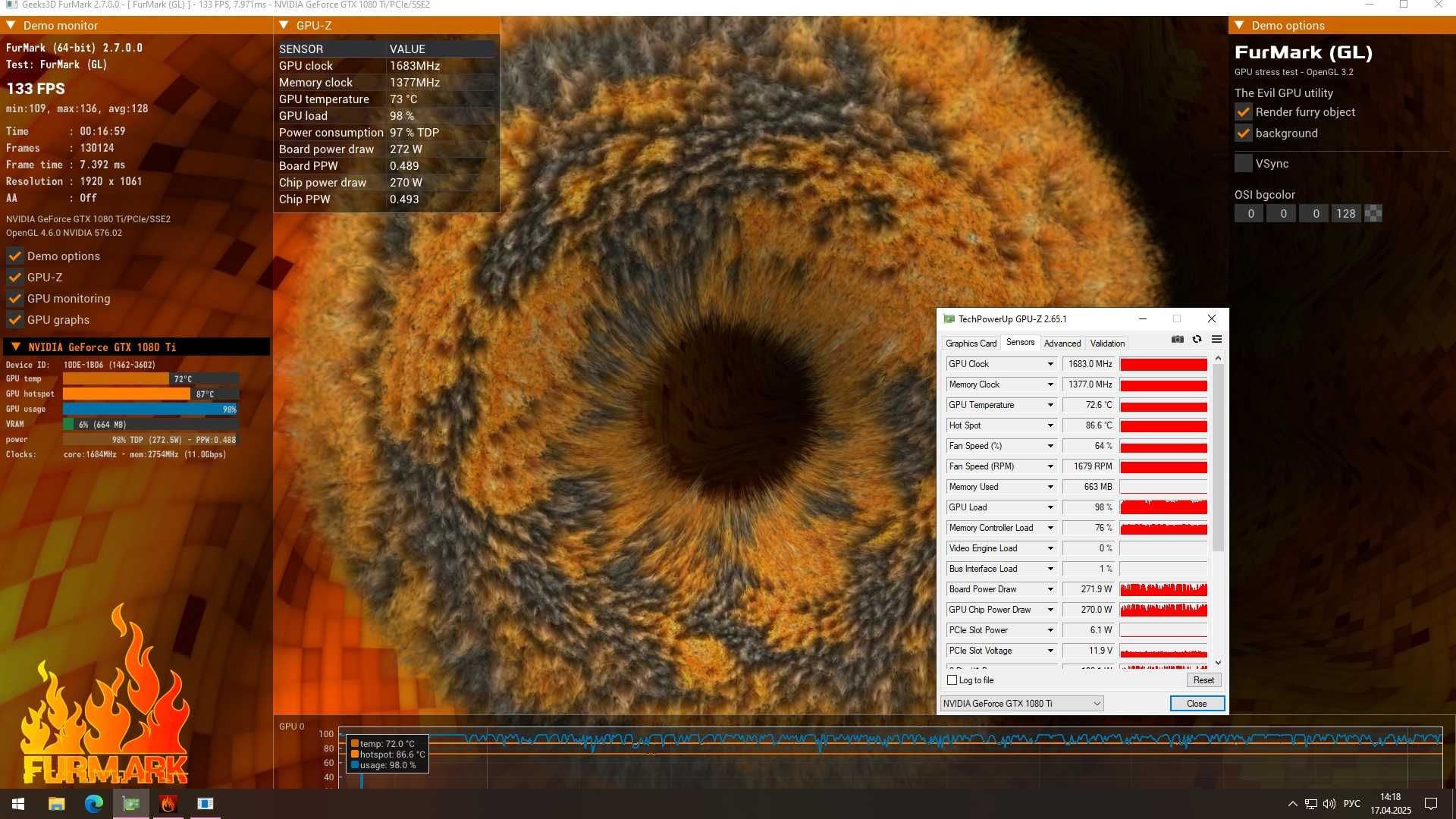Open GPU Load sensor dropdown
The width and height of the screenshot is (1456, 819).
click(x=1050, y=507)
